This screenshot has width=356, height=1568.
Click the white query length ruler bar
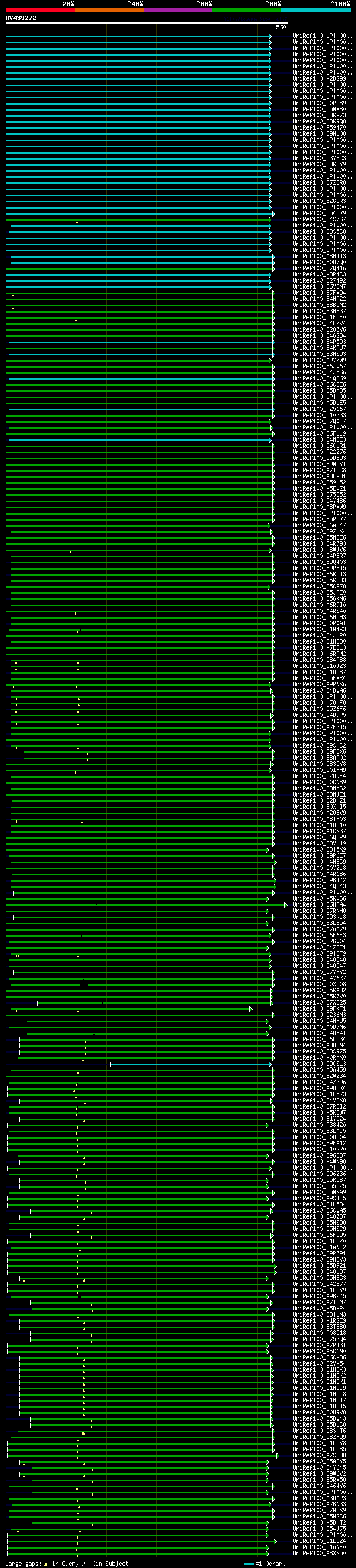point(147,22)
